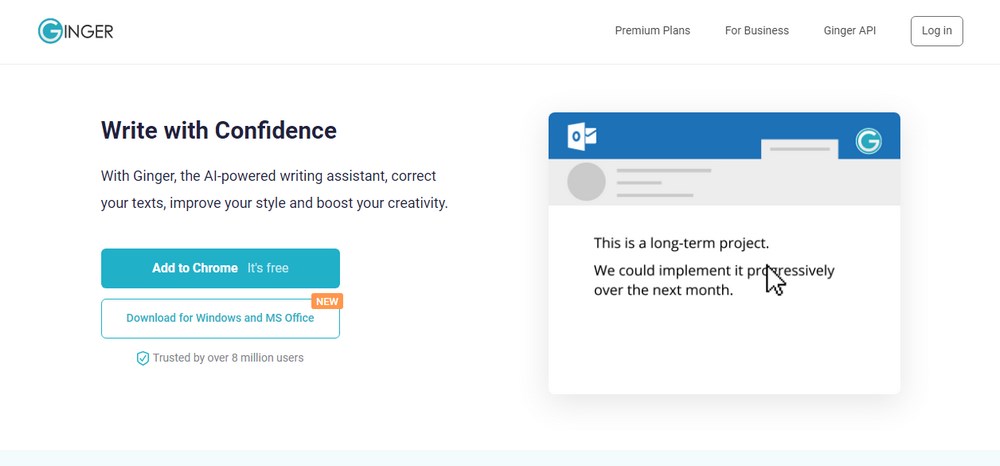This screenshot has height=466, width=1000.
Task: Click the Write with Confidence heading
Action: (219, 130)
